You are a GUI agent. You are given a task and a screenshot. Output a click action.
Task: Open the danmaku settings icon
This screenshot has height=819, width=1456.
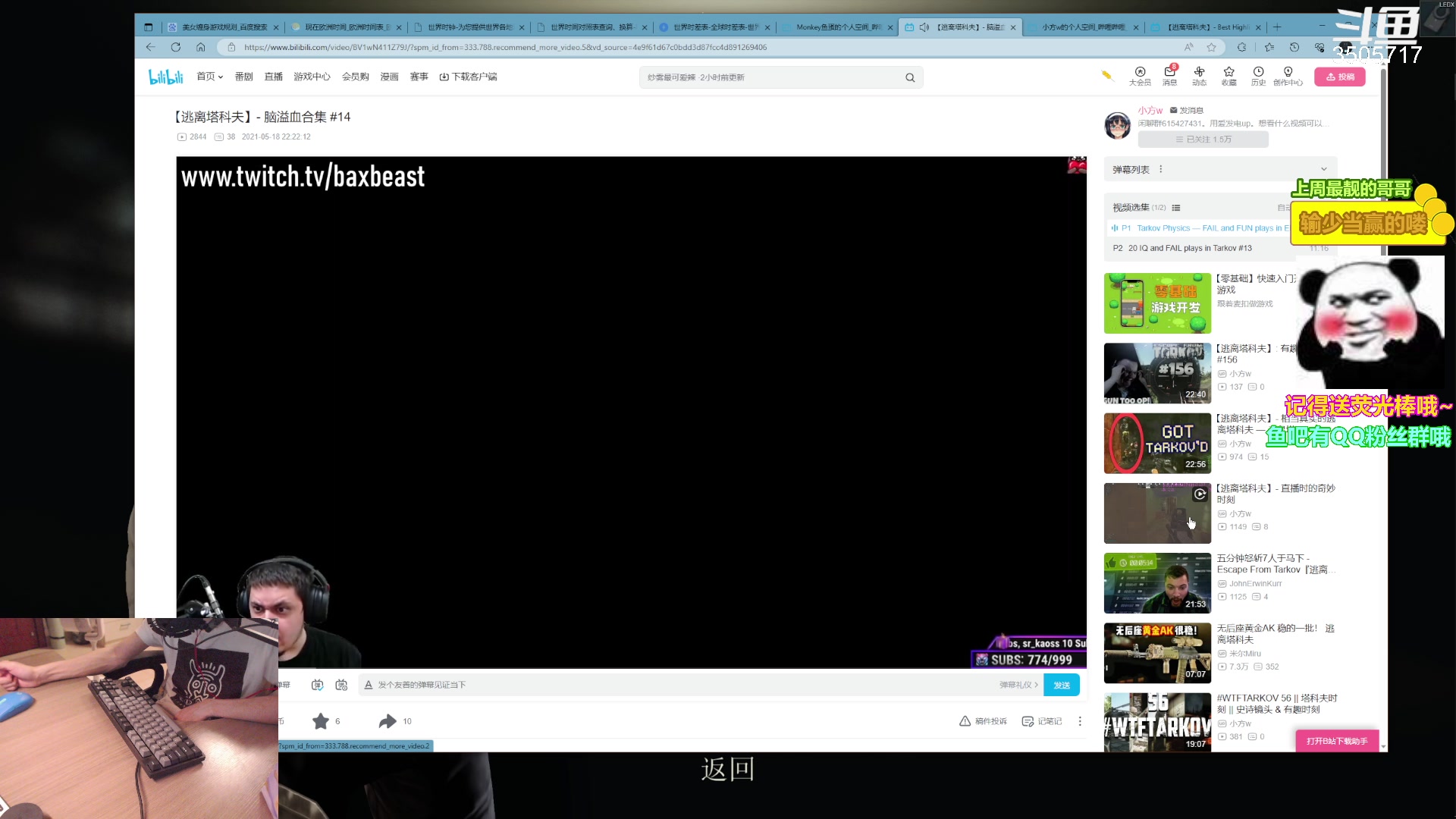341,685
